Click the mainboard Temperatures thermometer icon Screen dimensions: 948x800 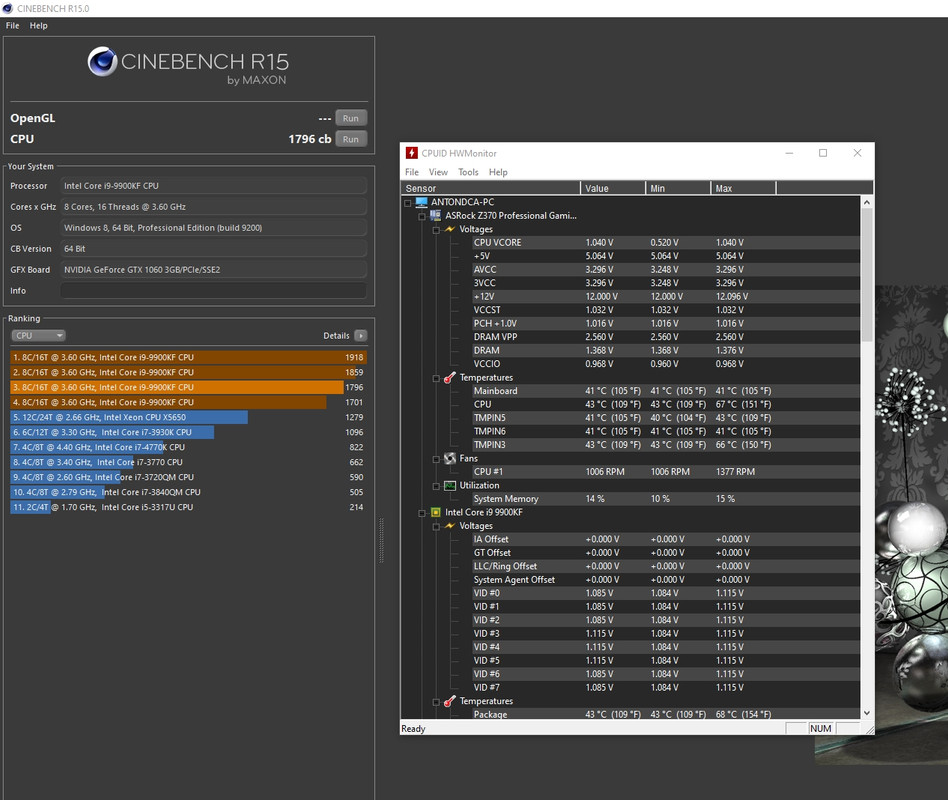point(450,377)
